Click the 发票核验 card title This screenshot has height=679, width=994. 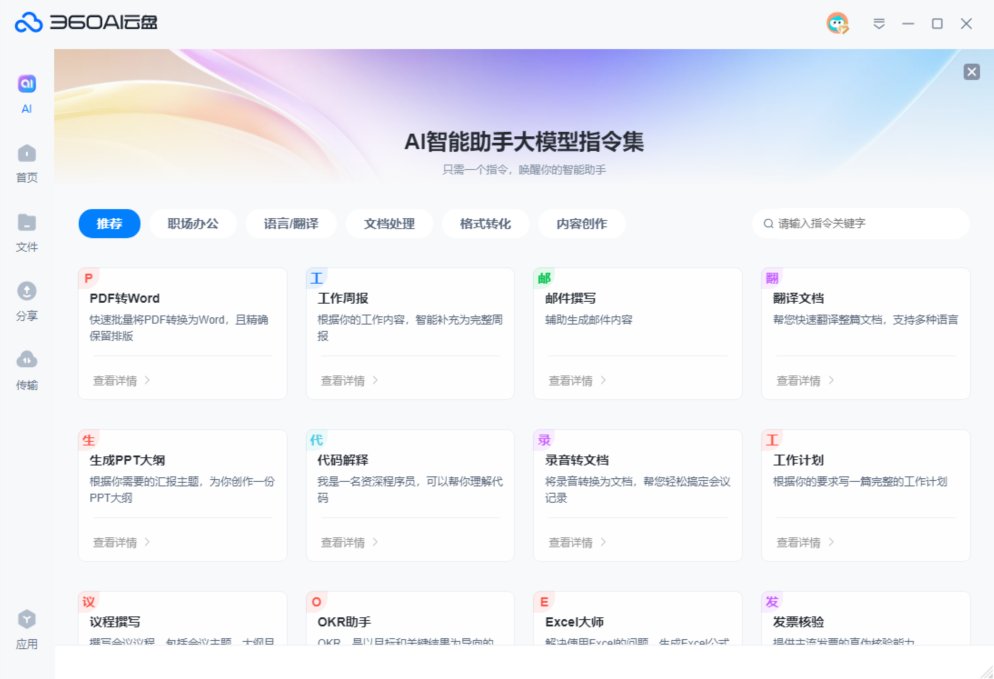[x=798, y=622]
